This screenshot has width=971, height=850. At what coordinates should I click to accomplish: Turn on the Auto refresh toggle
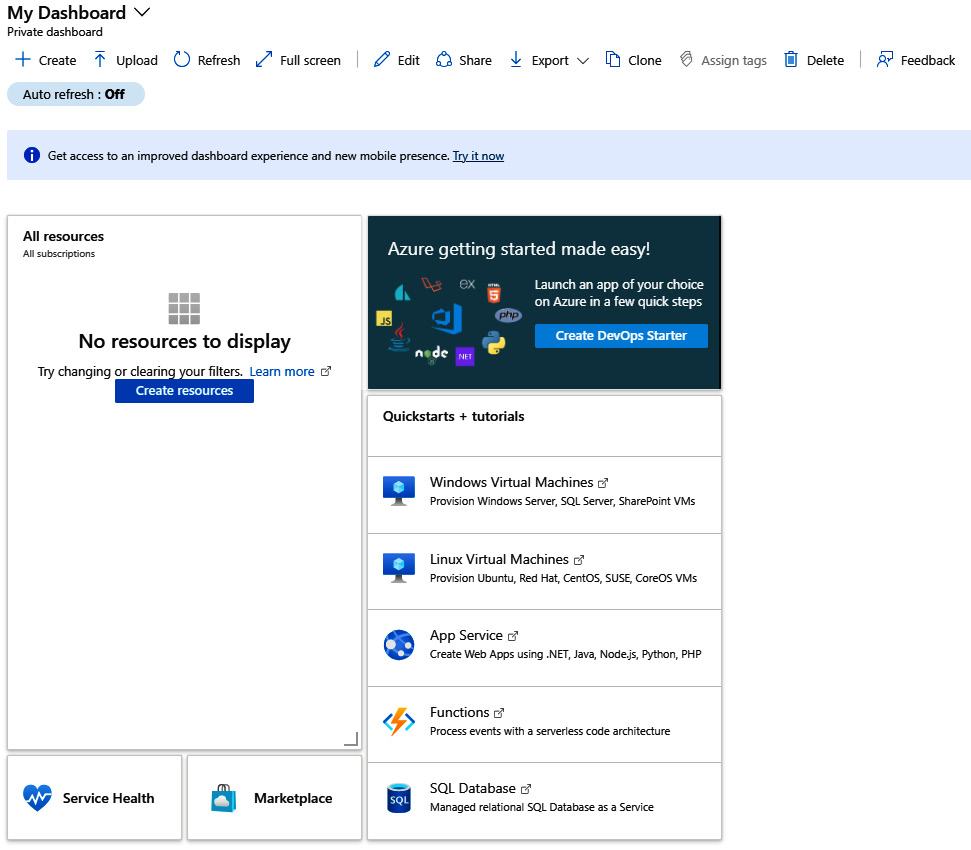75,93
